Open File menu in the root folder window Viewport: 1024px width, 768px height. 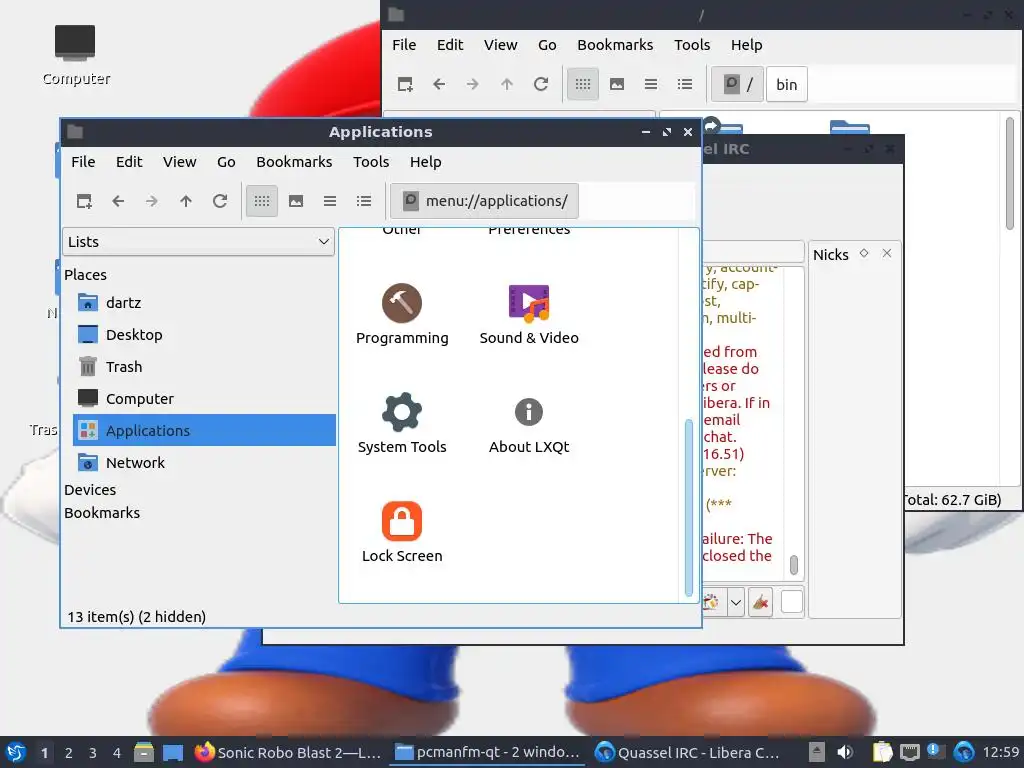click(404, 45)
